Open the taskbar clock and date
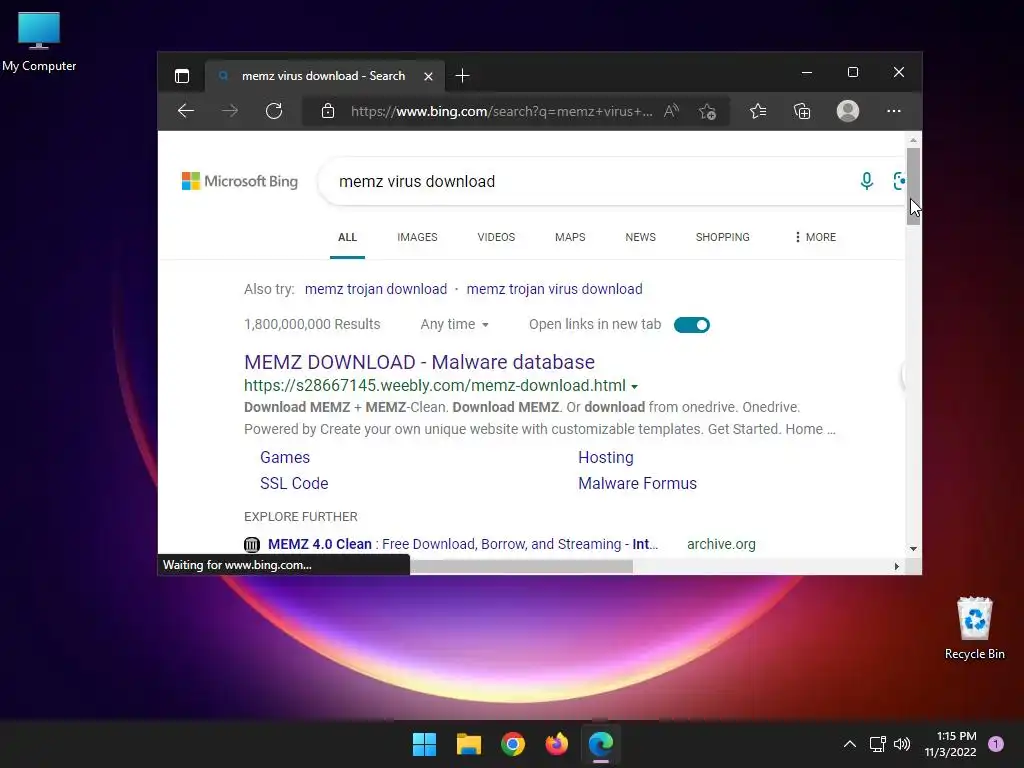1024x768 pixels. point(951,744)
